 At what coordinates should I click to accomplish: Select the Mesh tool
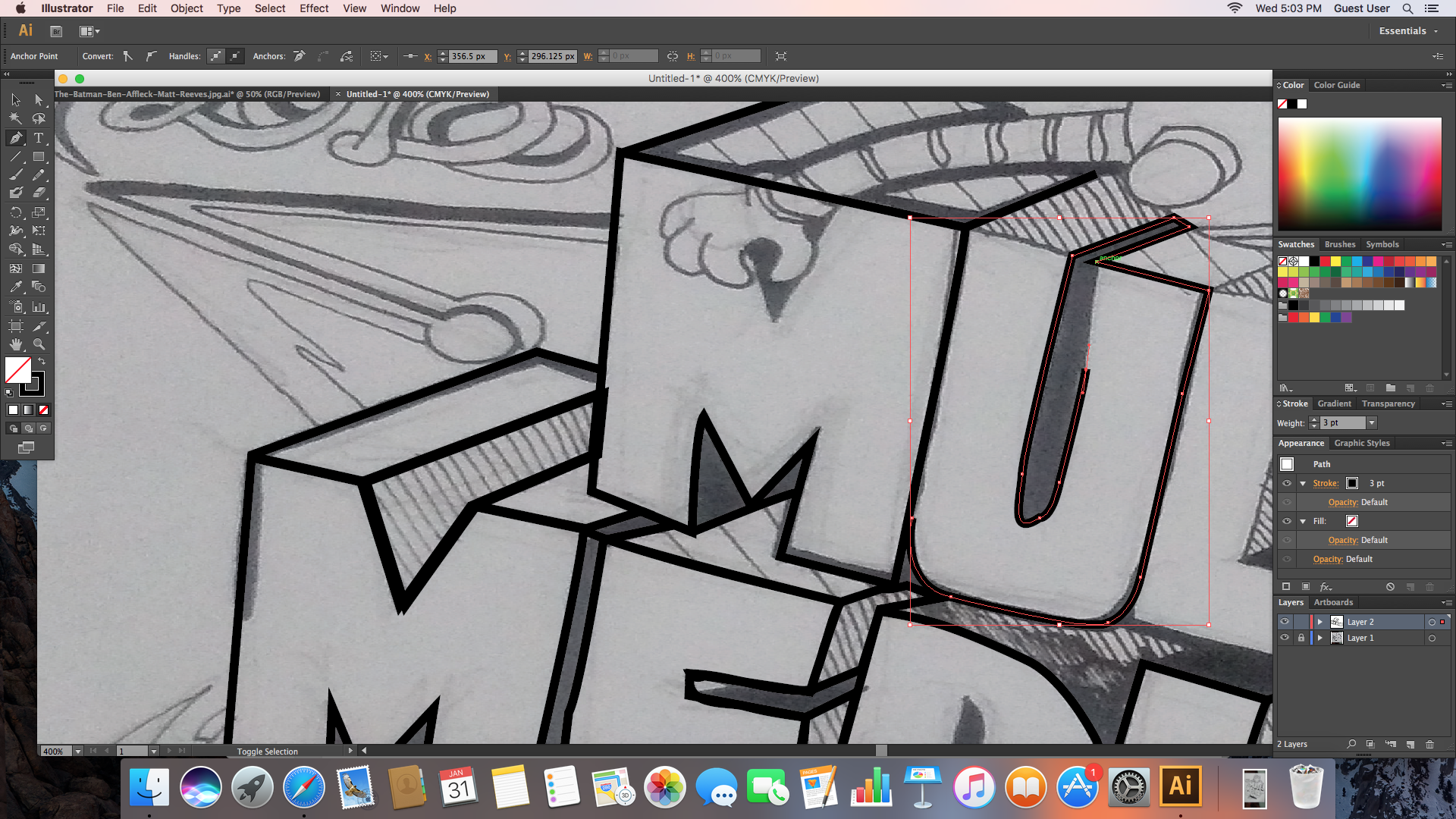[16, 268]
